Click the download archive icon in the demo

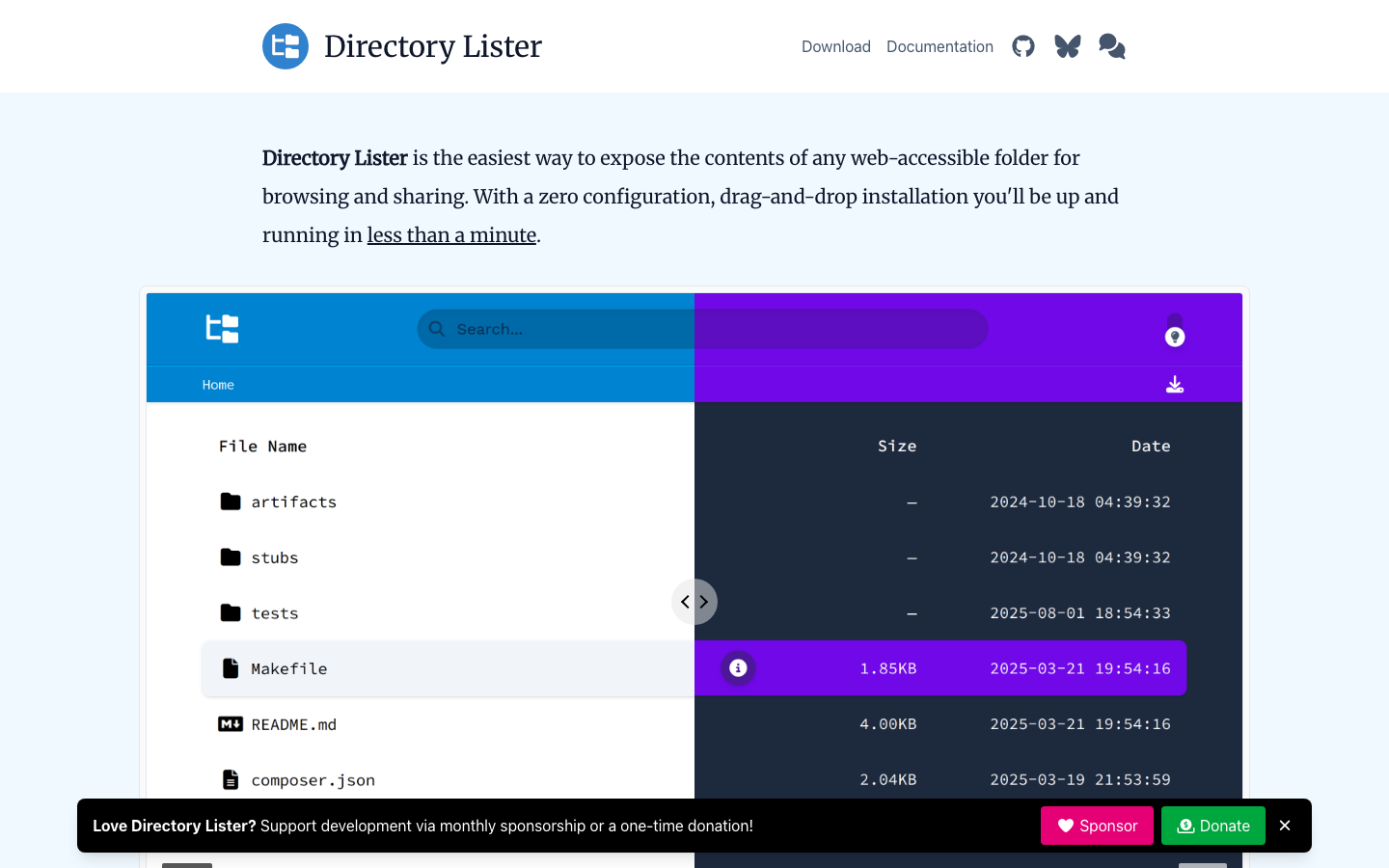(1174, 383)
